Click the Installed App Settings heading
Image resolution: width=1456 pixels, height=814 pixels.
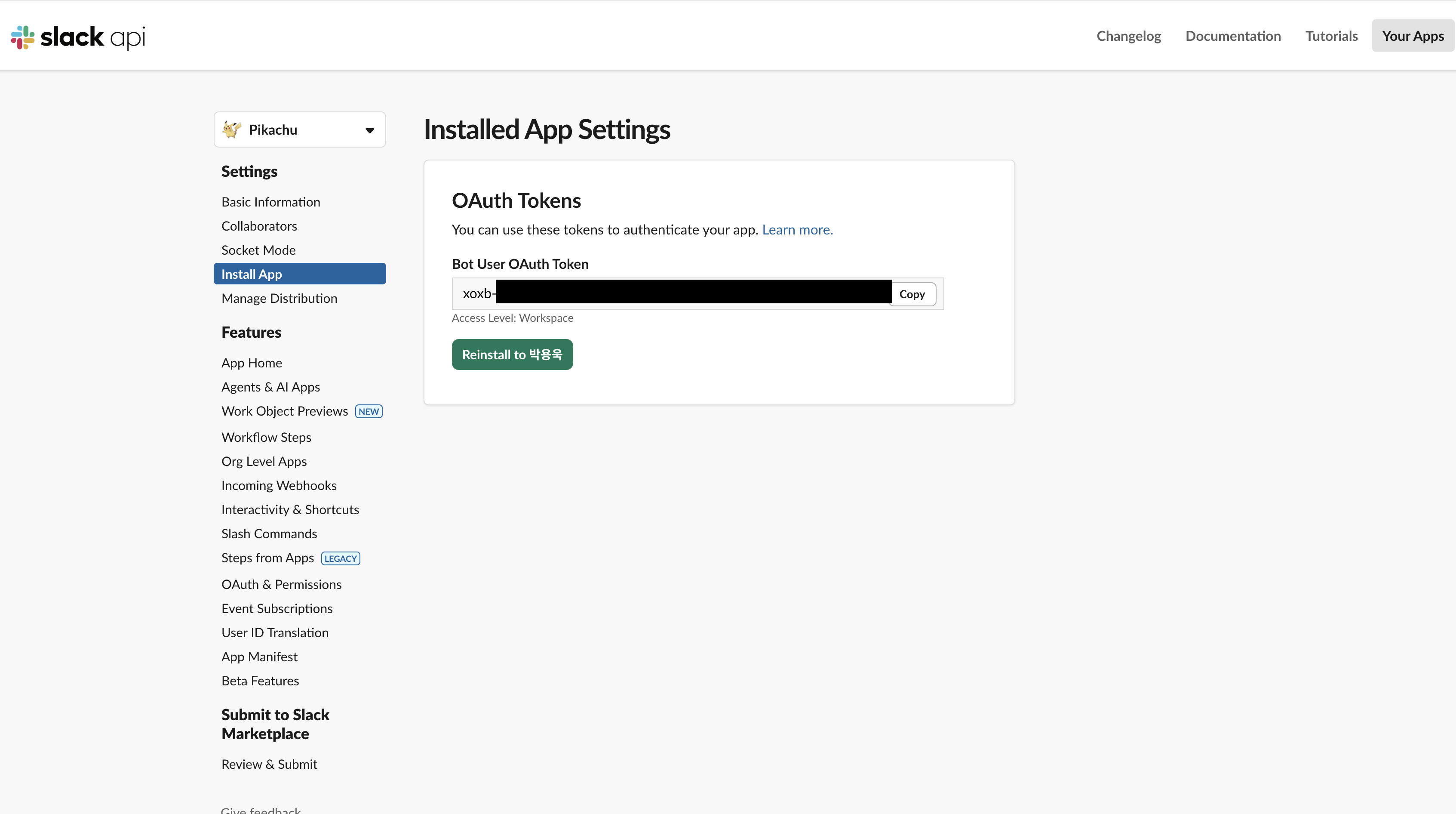coord(547,129)
